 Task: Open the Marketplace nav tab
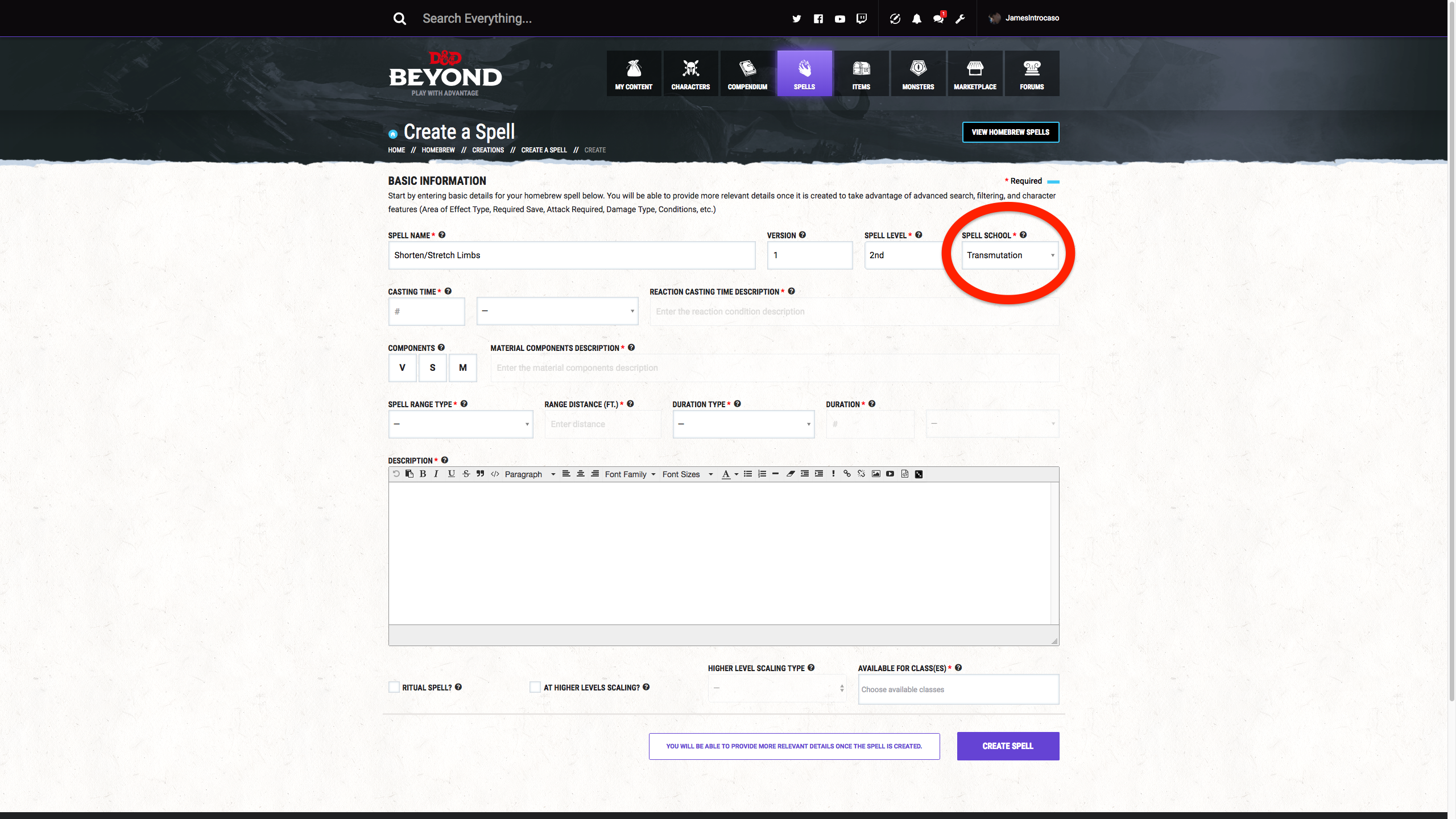(975, 73)
